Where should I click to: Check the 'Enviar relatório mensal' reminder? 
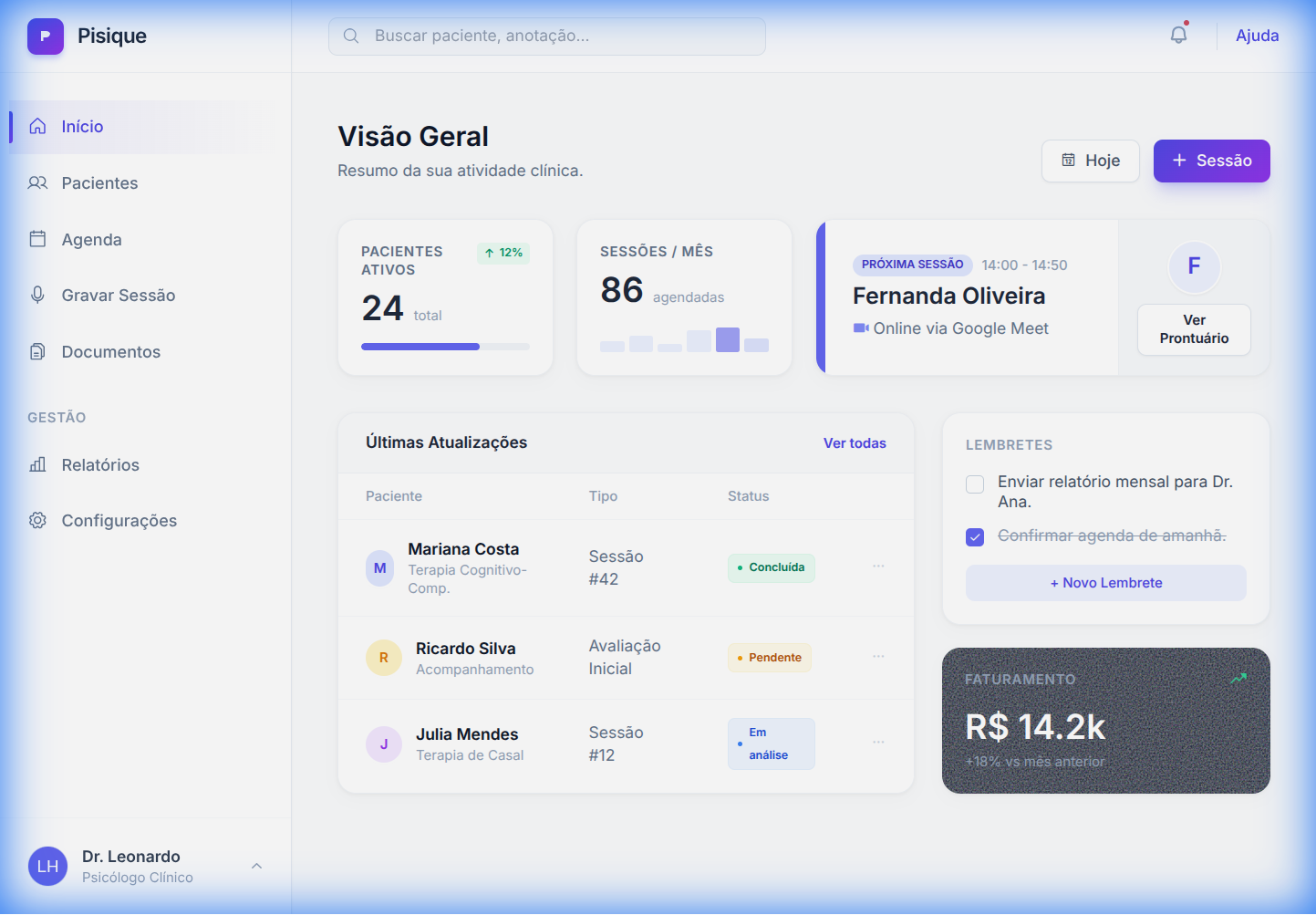click(975, 484)
